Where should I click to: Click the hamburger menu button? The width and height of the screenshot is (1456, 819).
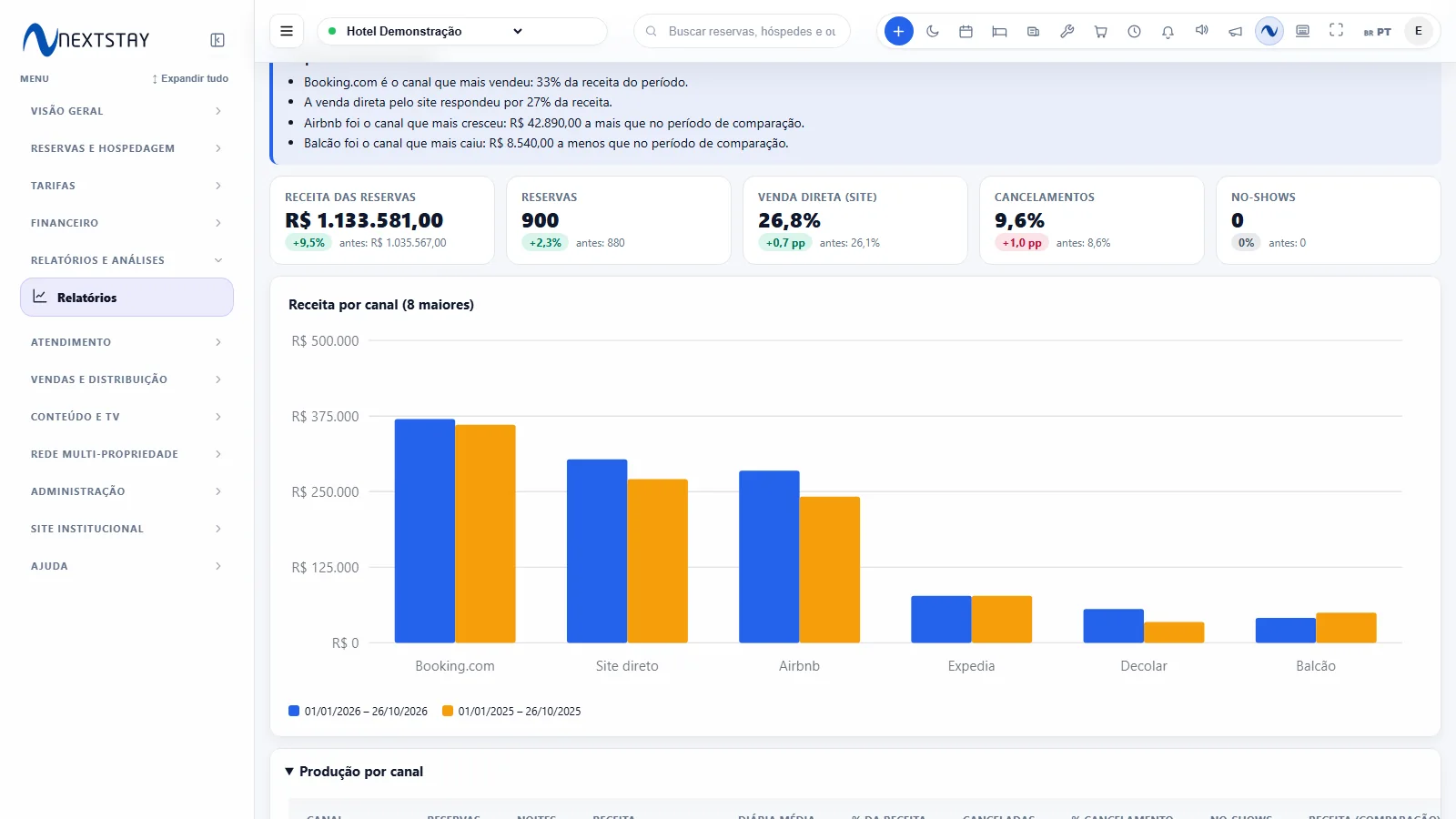tap(287, 31)
